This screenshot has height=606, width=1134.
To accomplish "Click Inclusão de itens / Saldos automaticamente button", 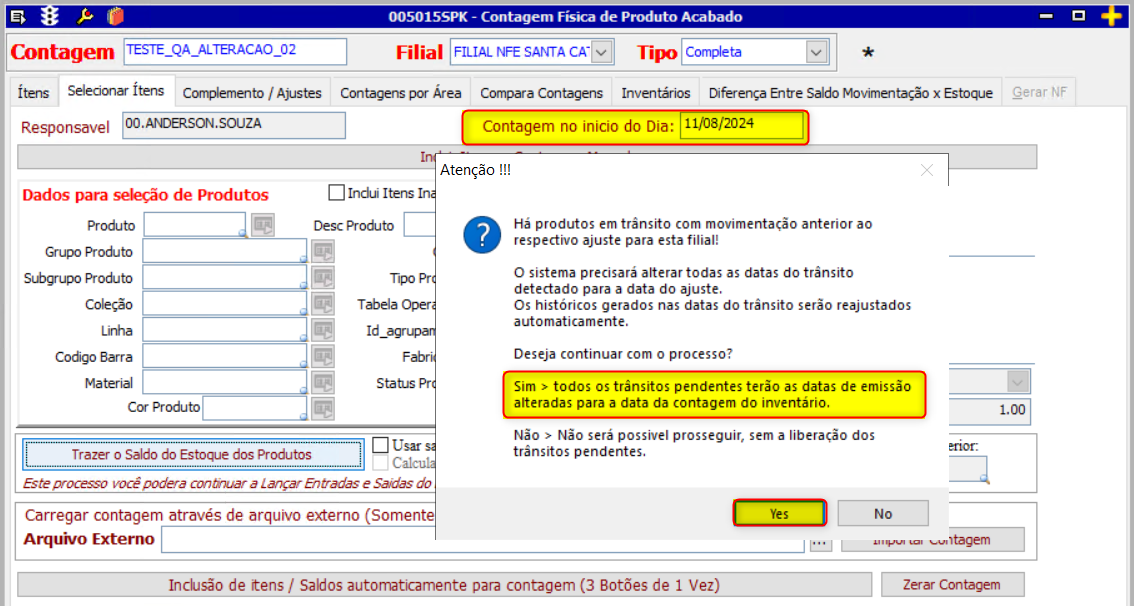I will 444,584.
